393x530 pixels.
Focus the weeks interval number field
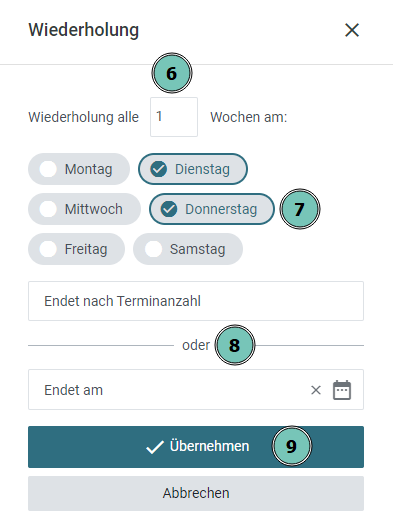(174, 117)
